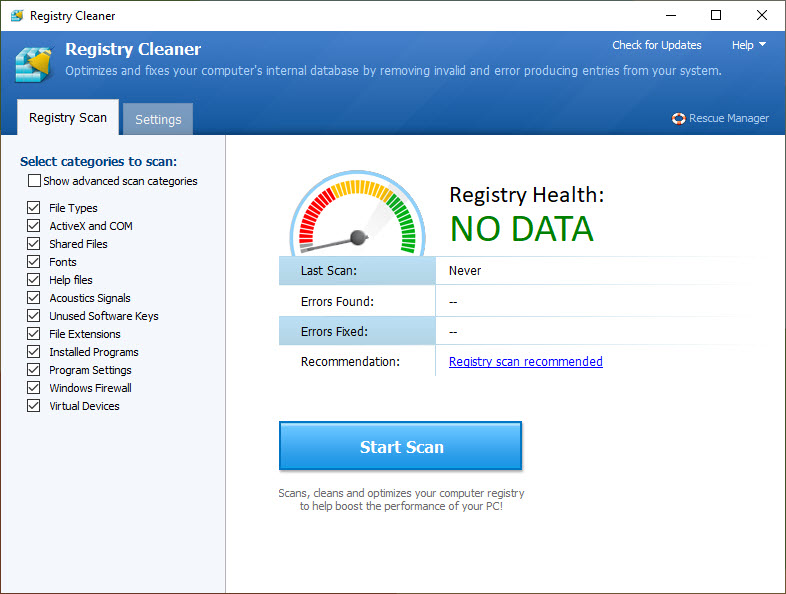Uncheck the Installed Programs category
The height and width of the screenshot is (594, 786).
pyautogui.click(x=34, y=352)
